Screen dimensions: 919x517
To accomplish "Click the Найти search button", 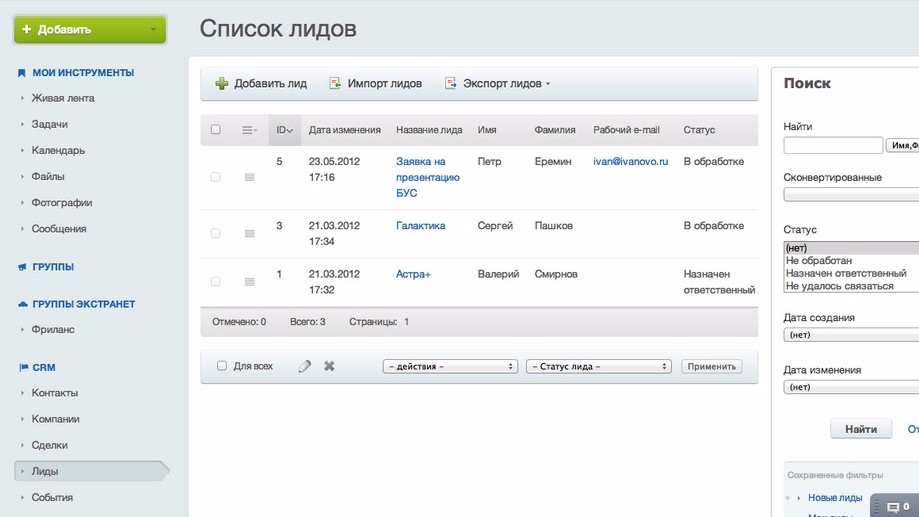I will click(861, 429).
